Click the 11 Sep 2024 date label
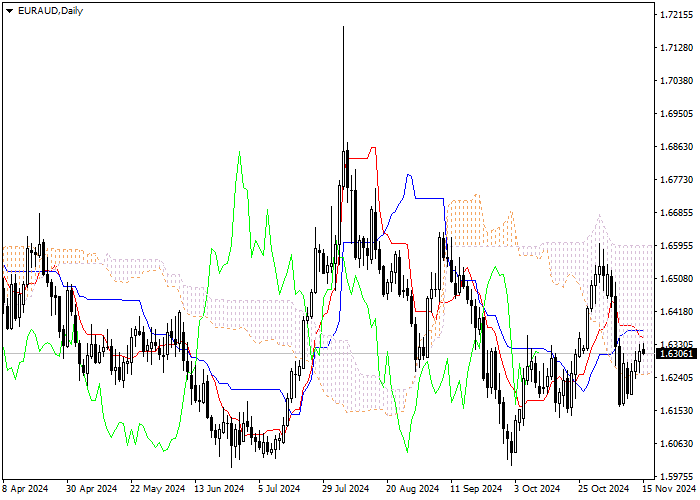 tap(476, 489)
